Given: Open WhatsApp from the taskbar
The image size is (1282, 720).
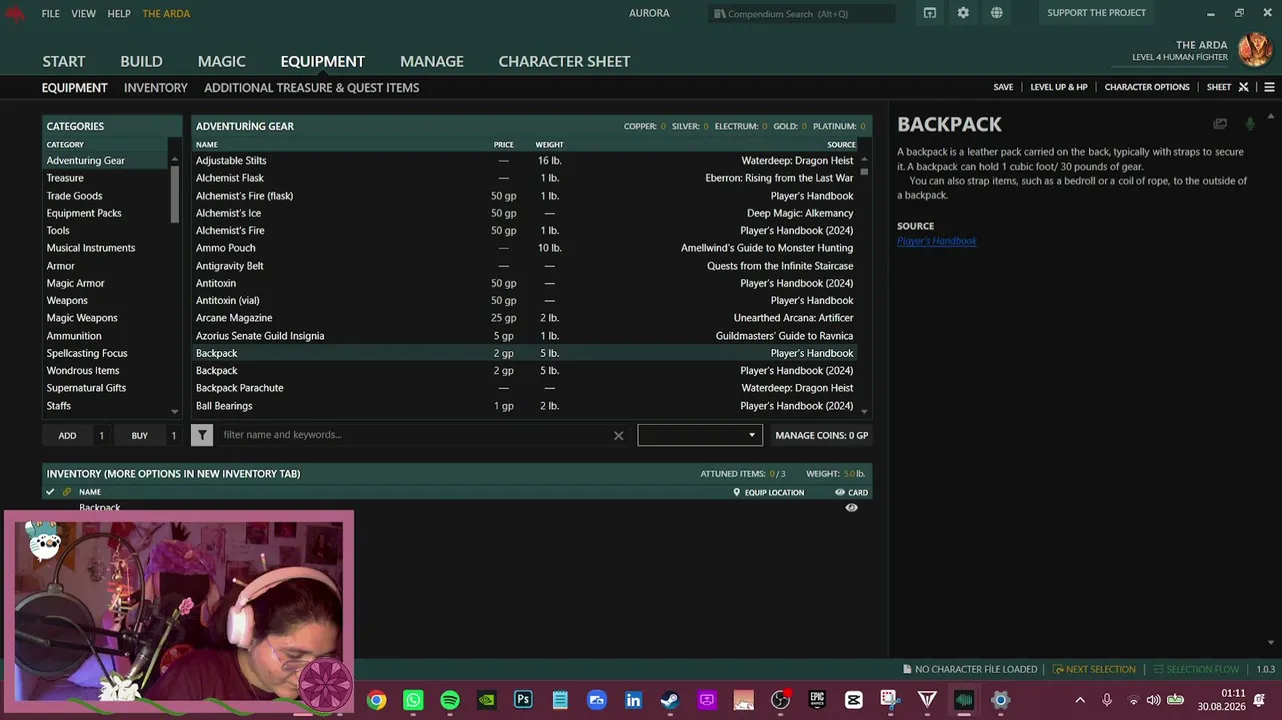Looking at the screenshot, I should pyautogui.click(x=413, y=700).
